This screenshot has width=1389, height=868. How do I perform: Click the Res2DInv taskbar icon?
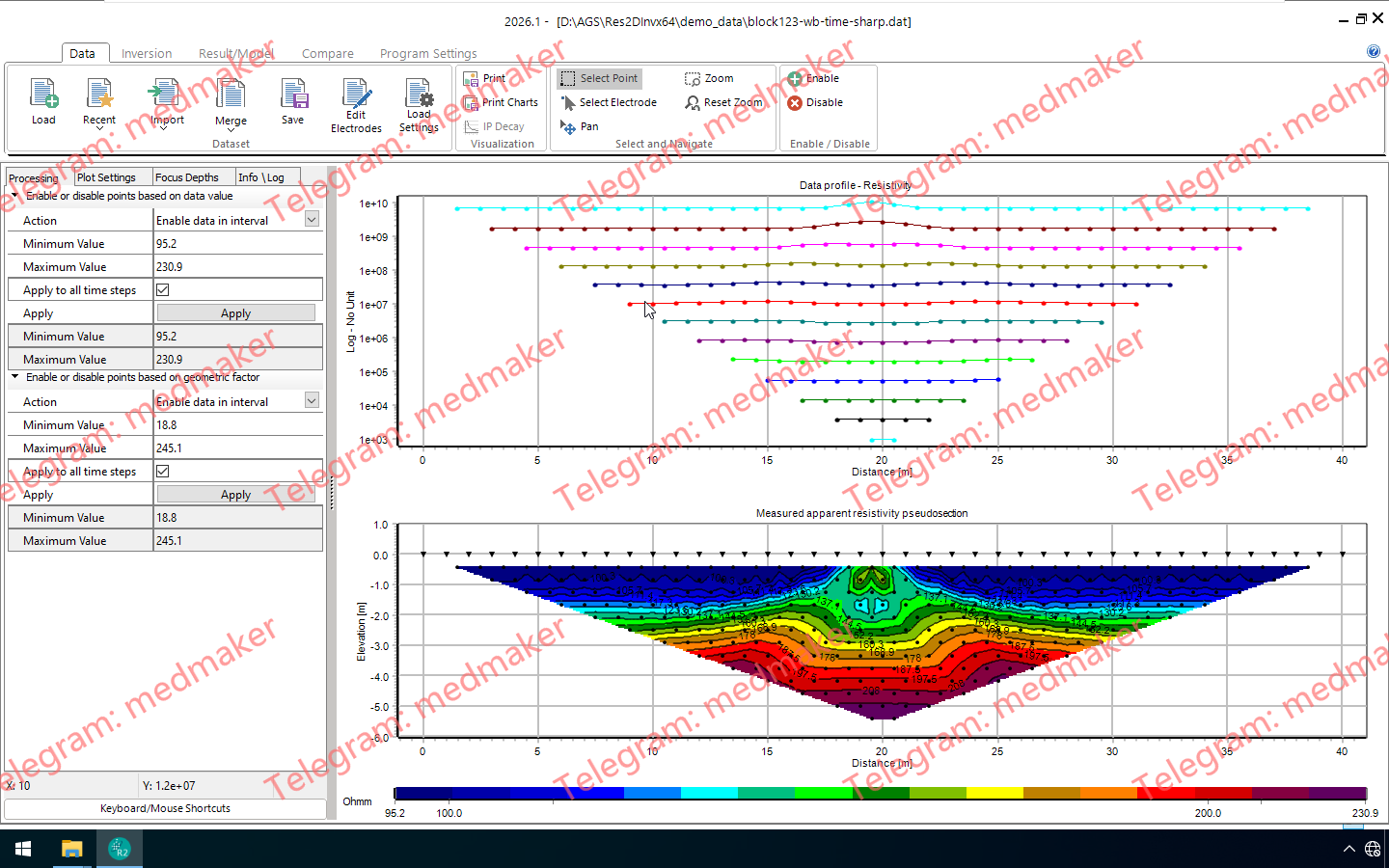tap(119, 849)
